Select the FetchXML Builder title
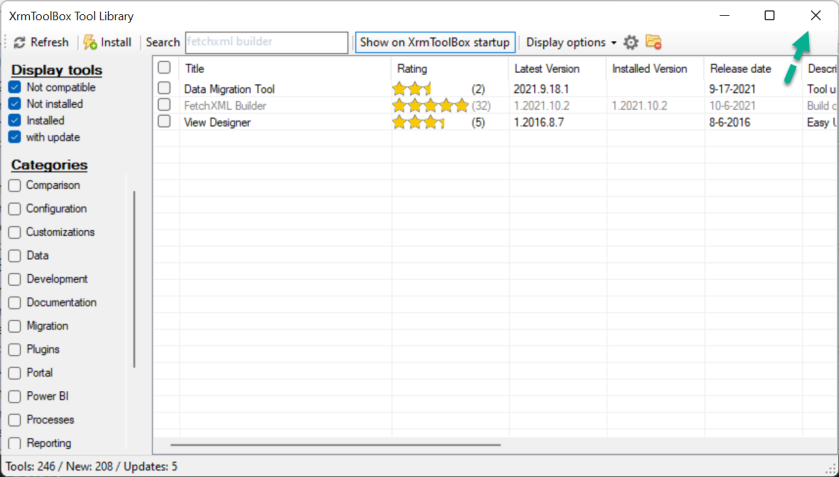The height and width of the screenshot is (477, 839). point(225,106)
